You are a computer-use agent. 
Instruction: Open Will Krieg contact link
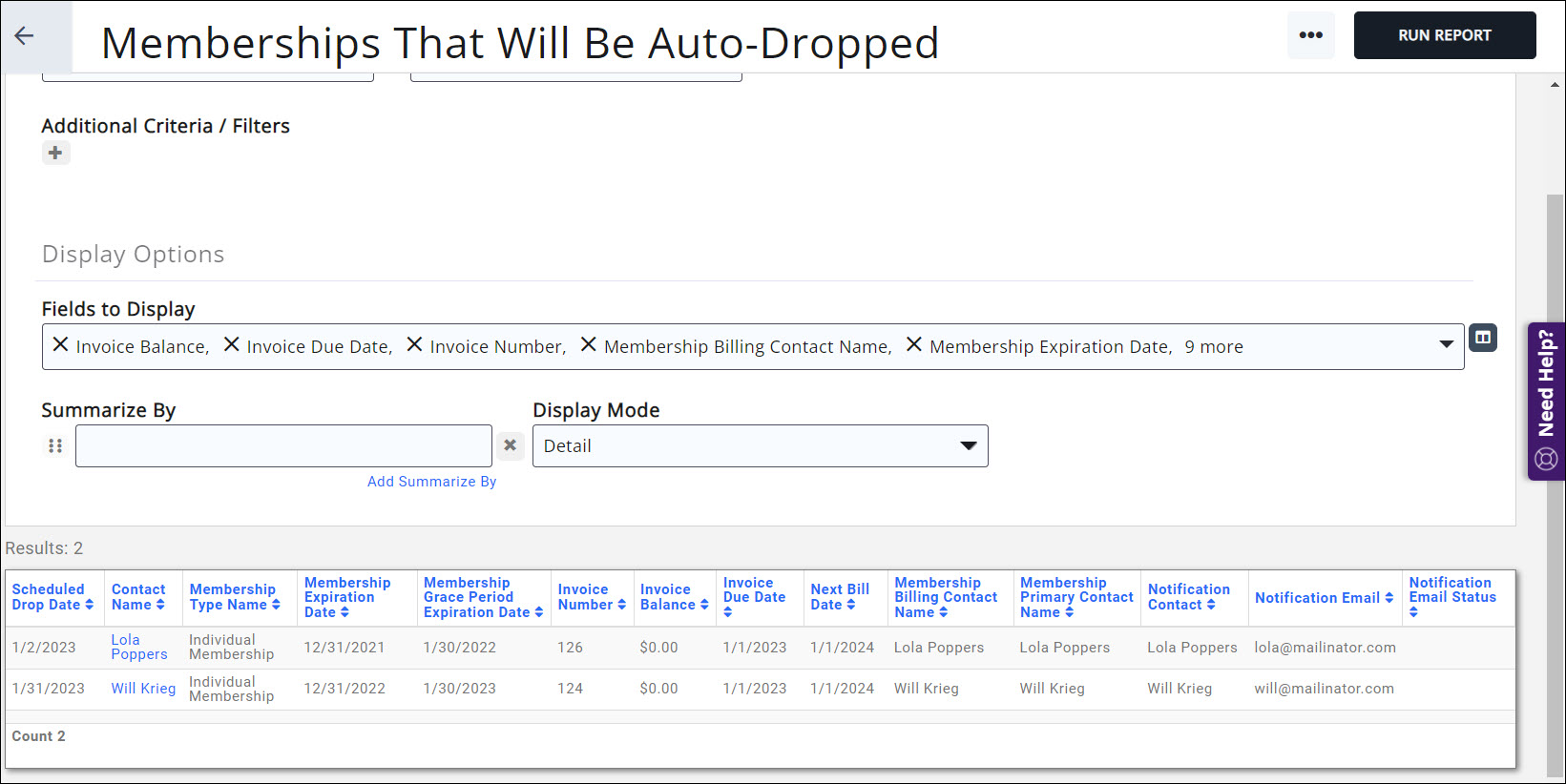[x=143, y=689]
